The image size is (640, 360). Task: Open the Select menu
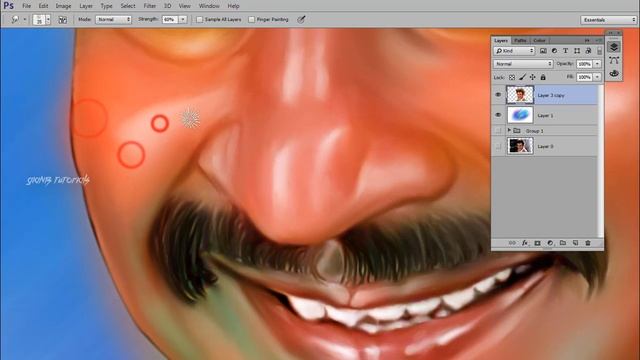tap(128, 6)
